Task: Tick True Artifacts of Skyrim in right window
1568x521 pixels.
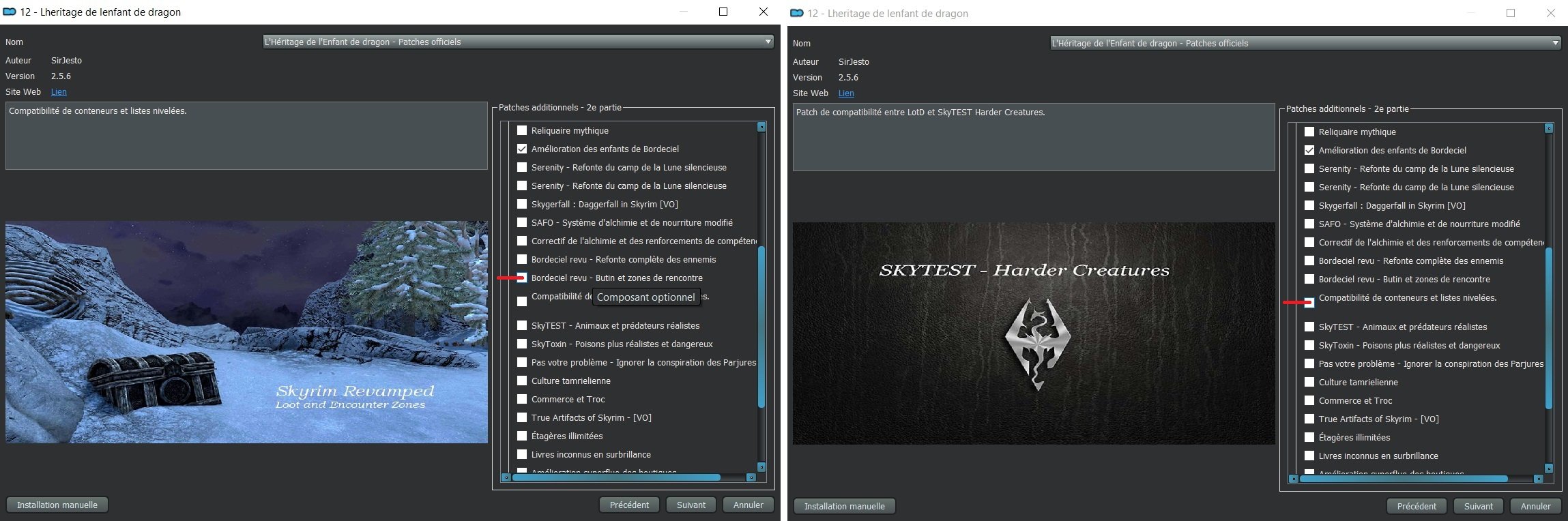Action: point(1309,419)
